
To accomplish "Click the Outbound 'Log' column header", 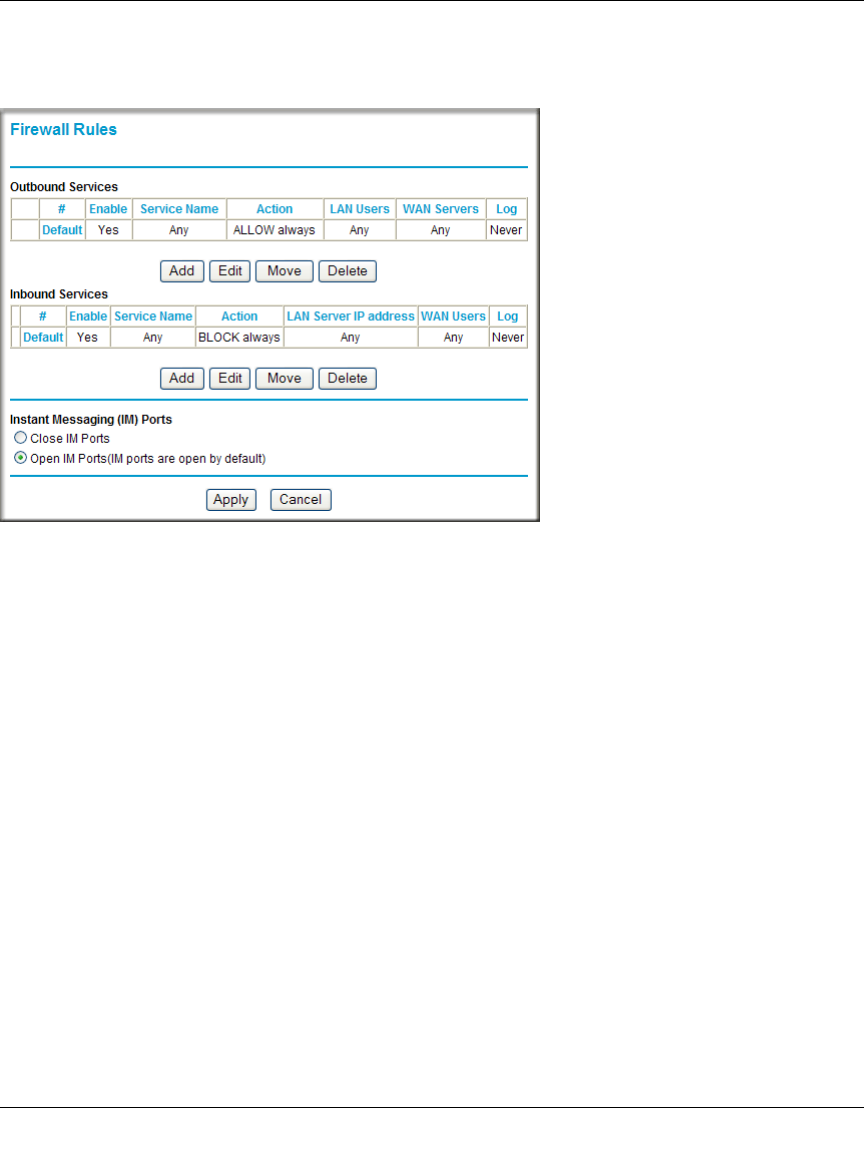I will (x=507, y=209).
